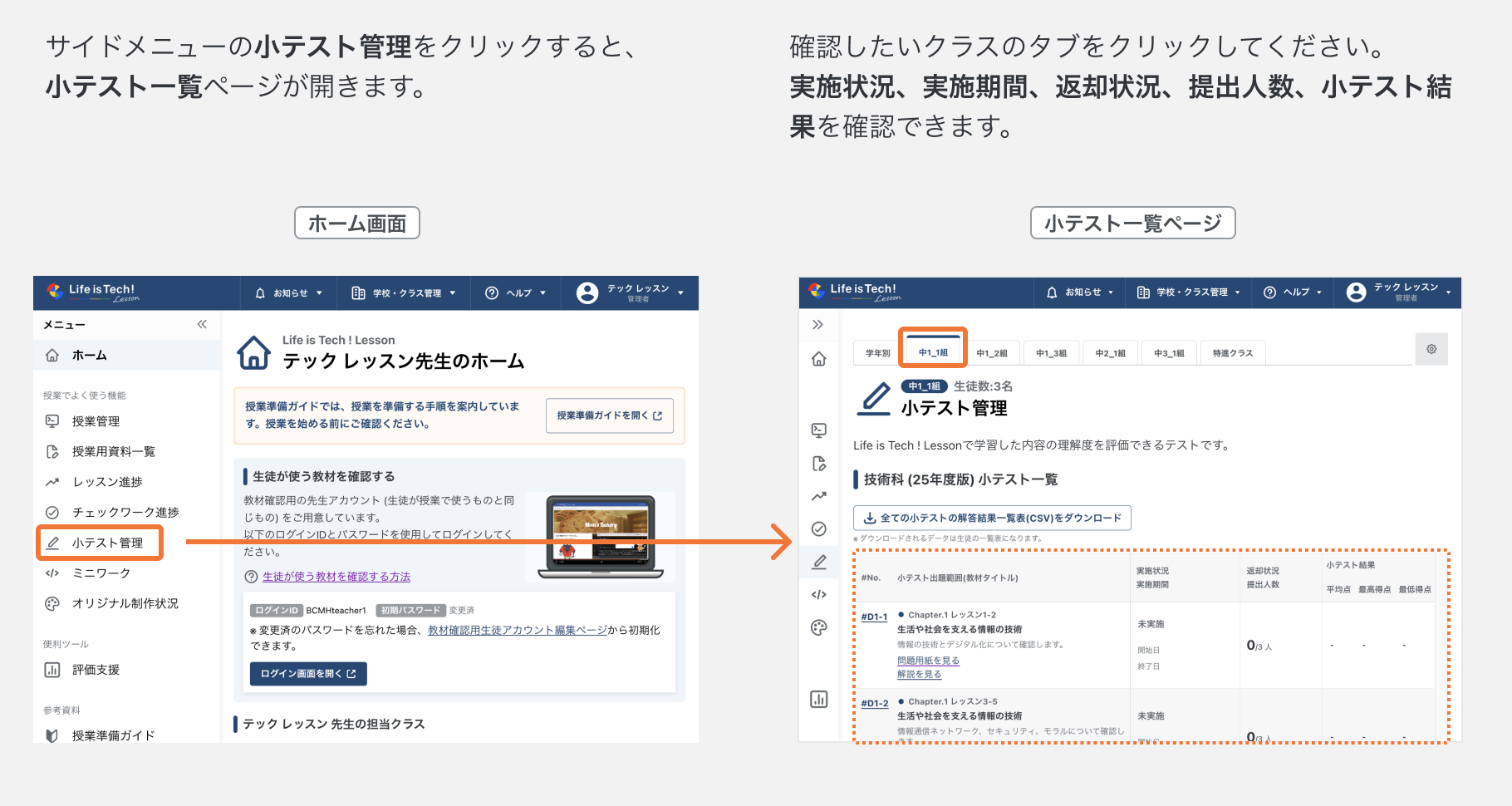1512x806 pixels.
Task: Switch to the 中2_1組 class tab
Action: [1110, 352]
